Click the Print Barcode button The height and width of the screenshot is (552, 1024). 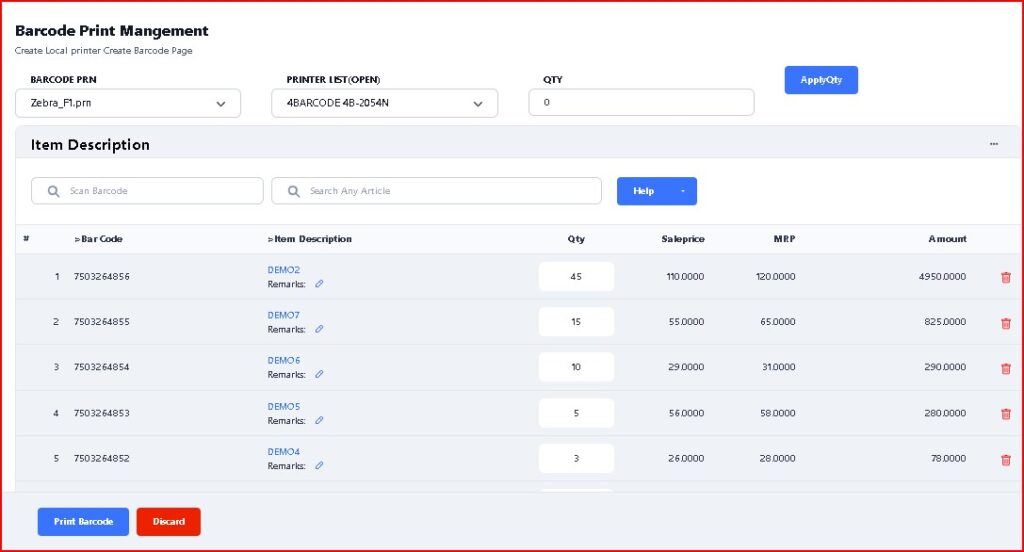(83, 522)
